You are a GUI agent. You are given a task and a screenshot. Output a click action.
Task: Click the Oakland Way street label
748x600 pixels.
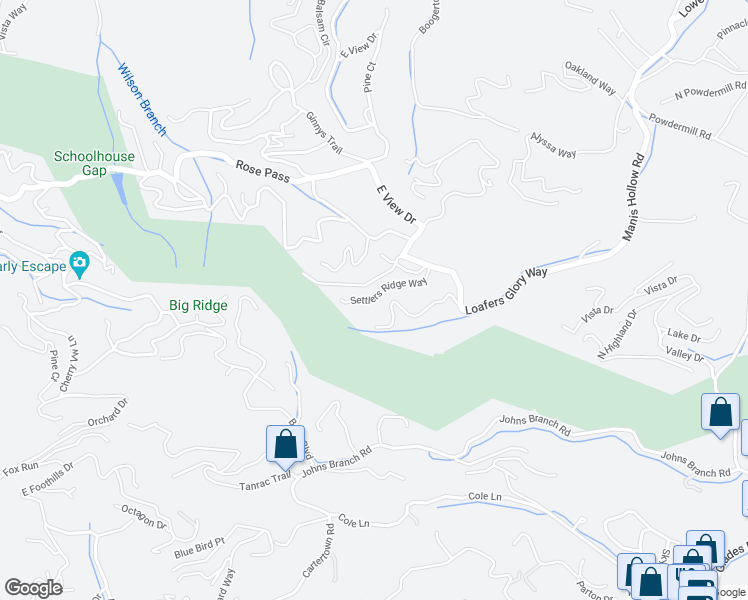(x=590, y=78)
